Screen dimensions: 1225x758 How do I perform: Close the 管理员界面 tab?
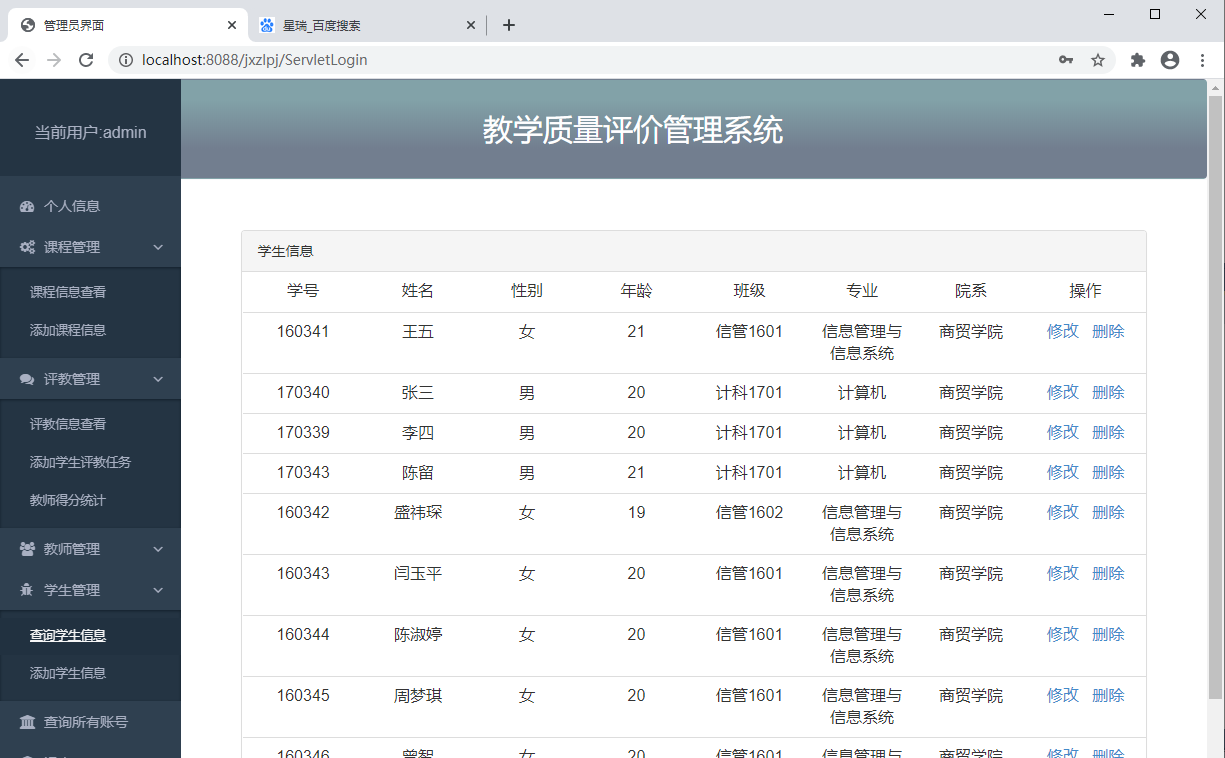click(232, 25)
